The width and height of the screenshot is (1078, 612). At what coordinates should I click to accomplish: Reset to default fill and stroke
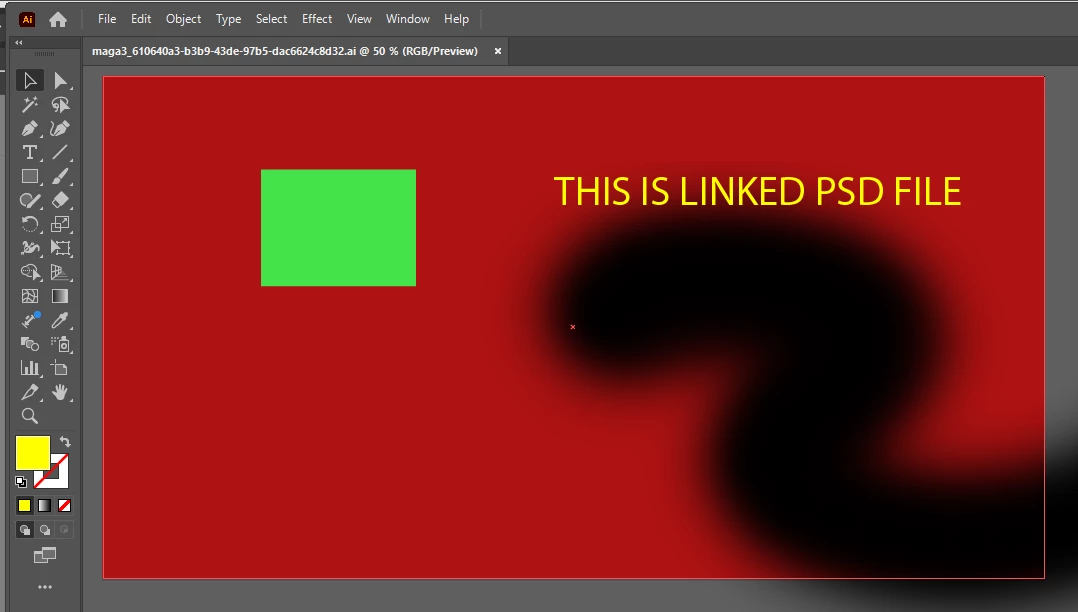click(21, 482)
